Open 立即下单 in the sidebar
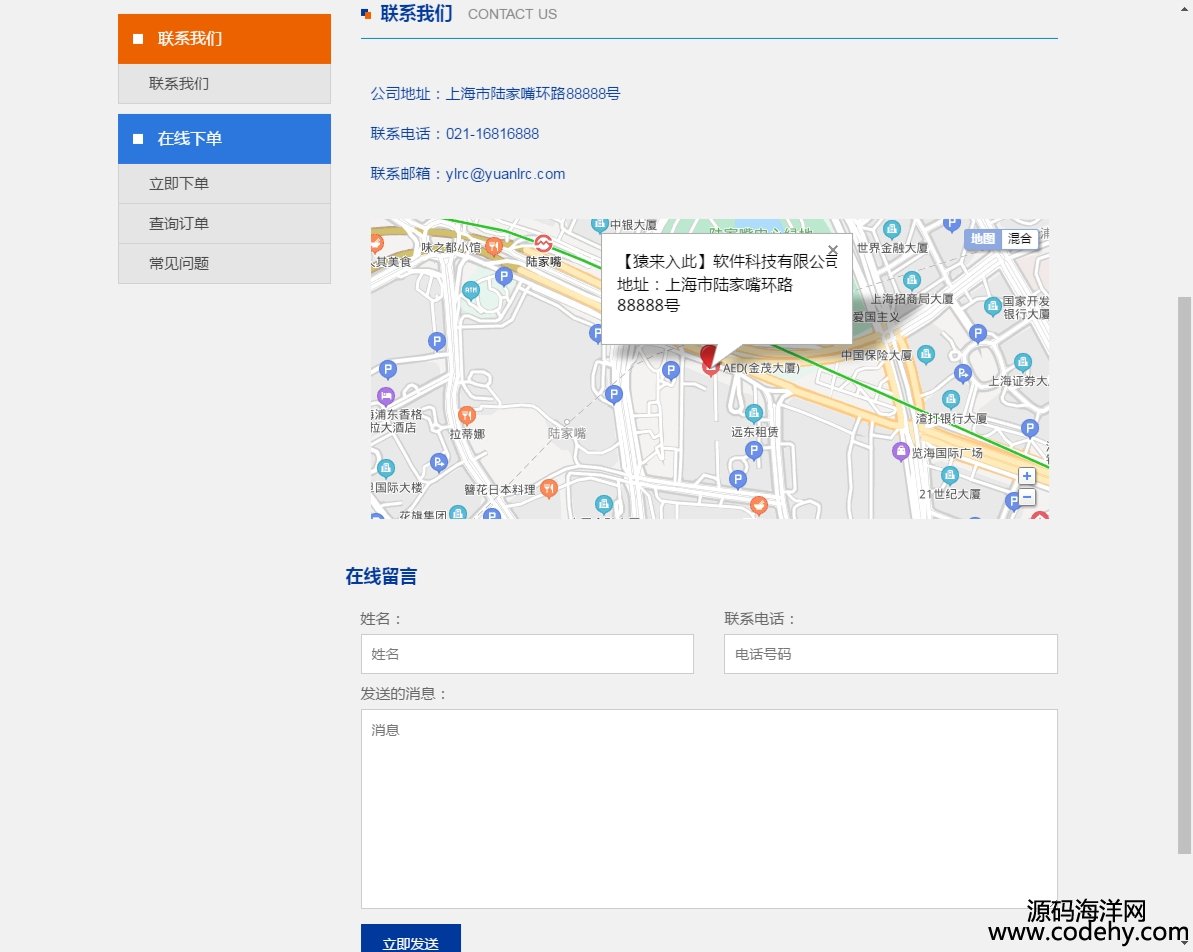 click(179, 184)
